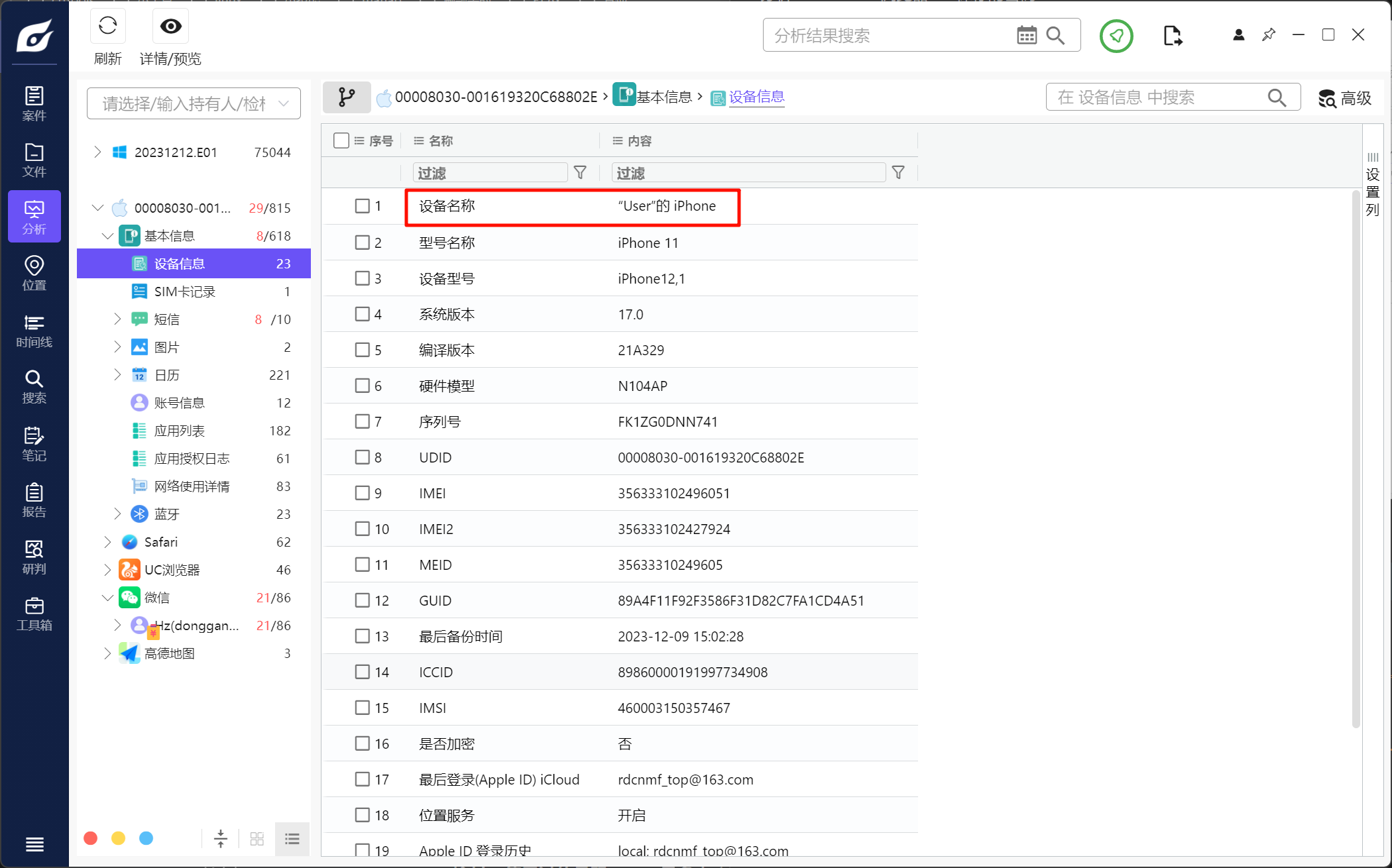1392x868 pixels.
Task: Click the green shield icon
Action: pos(1116,36)
